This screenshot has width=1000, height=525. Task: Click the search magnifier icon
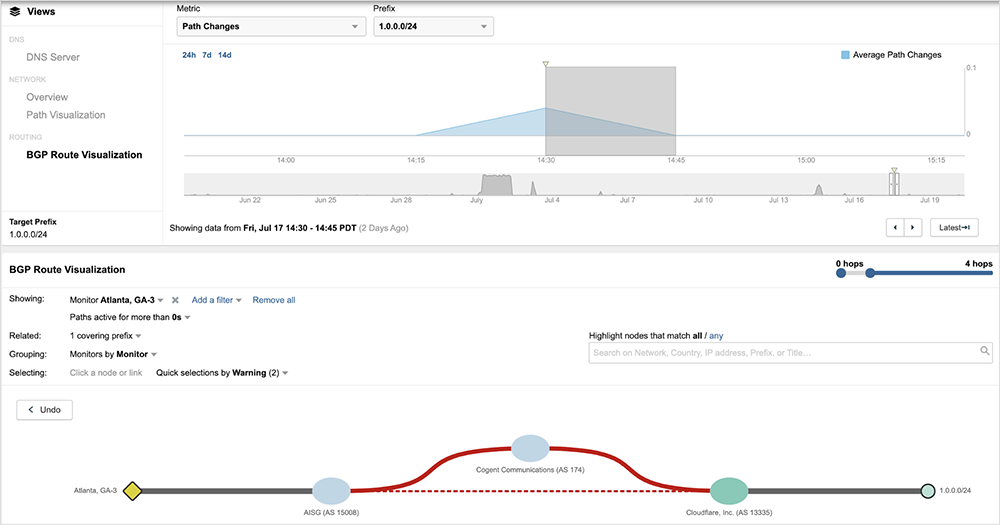click(x=985, y=352)
